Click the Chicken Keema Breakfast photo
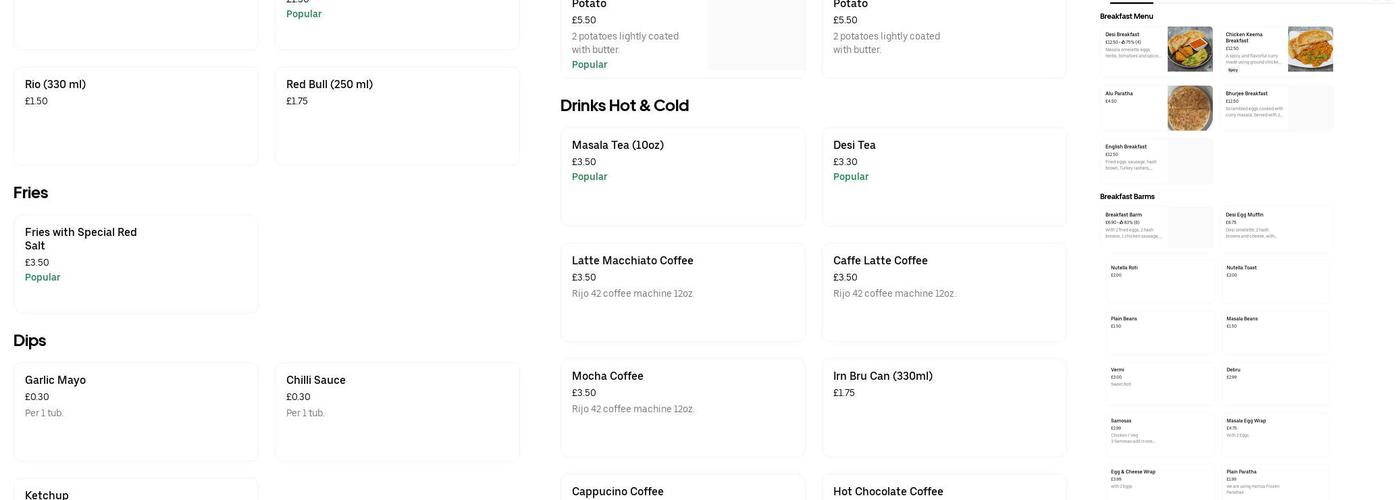1400x500 pixels. point(1310,49)
